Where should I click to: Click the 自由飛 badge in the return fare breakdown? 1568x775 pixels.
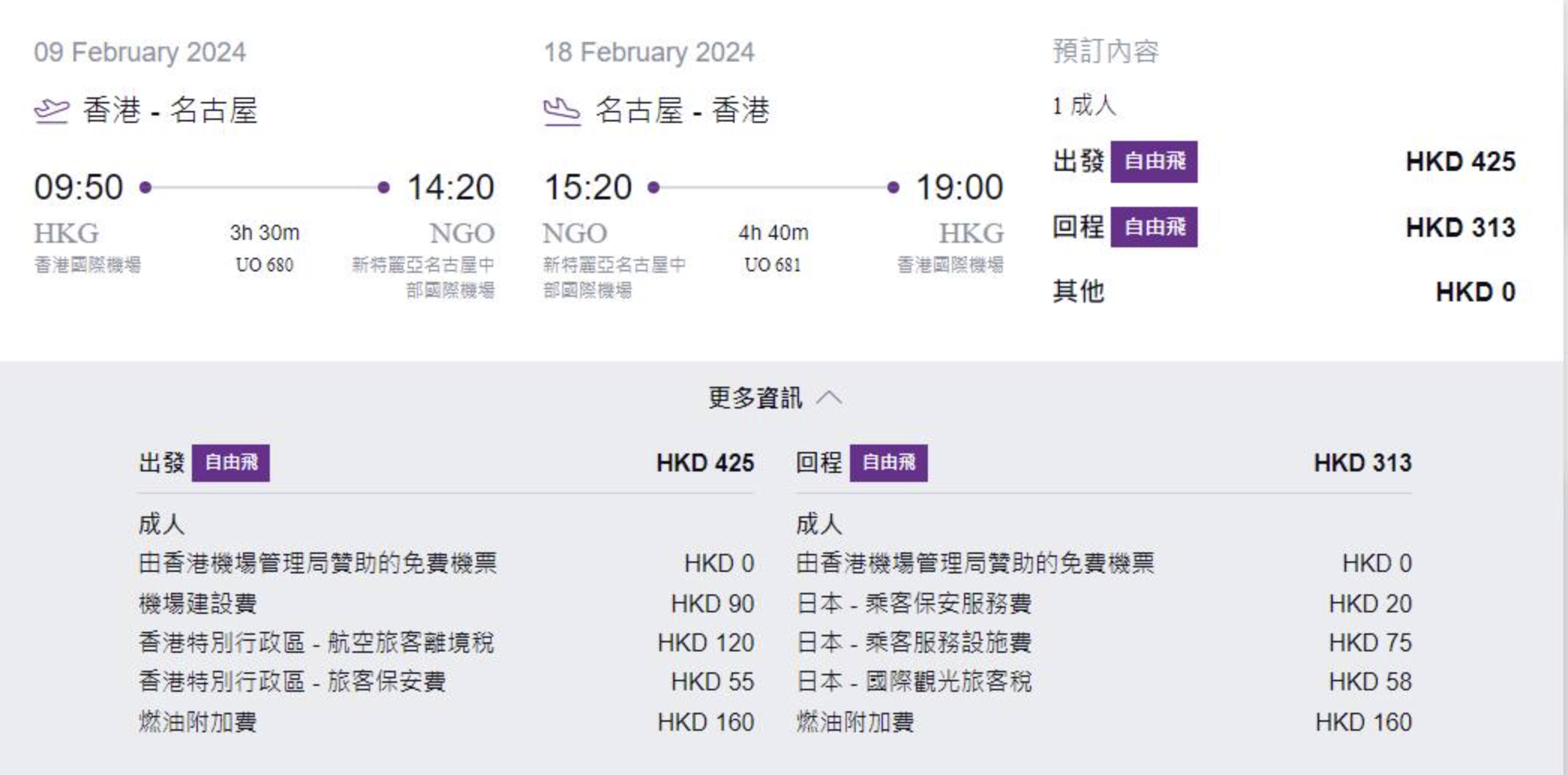(x=888, y=462)
